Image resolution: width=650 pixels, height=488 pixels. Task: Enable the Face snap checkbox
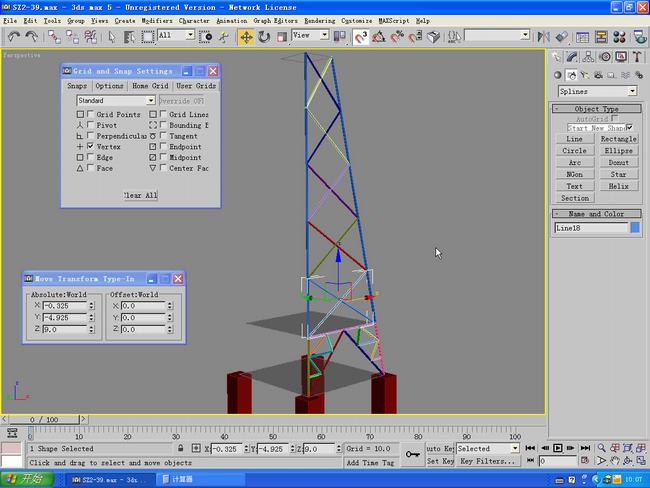[x=90, y=168]
